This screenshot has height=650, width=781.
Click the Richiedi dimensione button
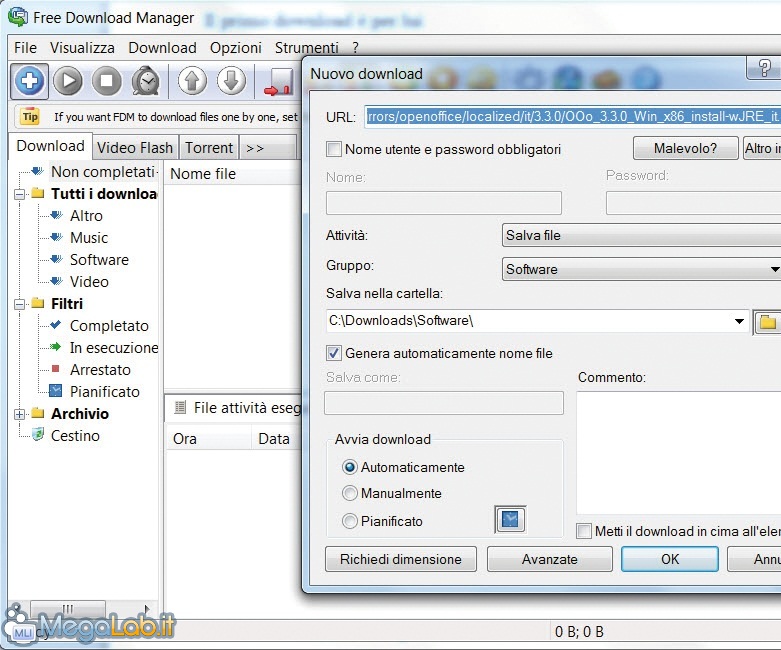[x=401, y=559]
